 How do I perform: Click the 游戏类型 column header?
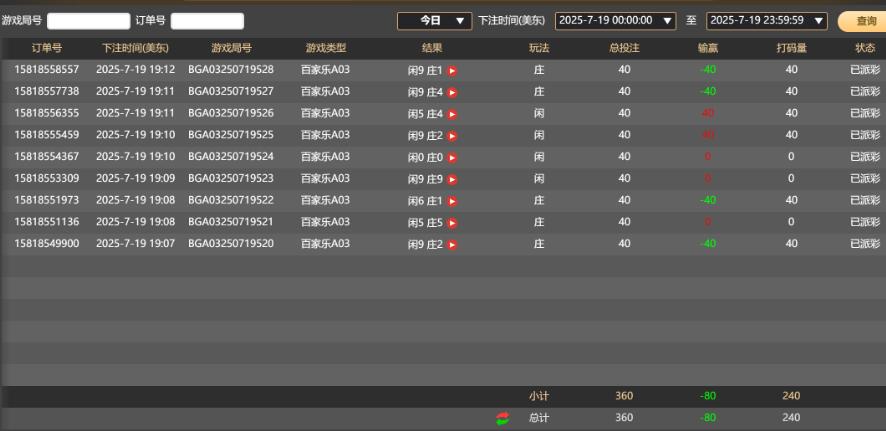pyautogui.click(x=325, y=49)
